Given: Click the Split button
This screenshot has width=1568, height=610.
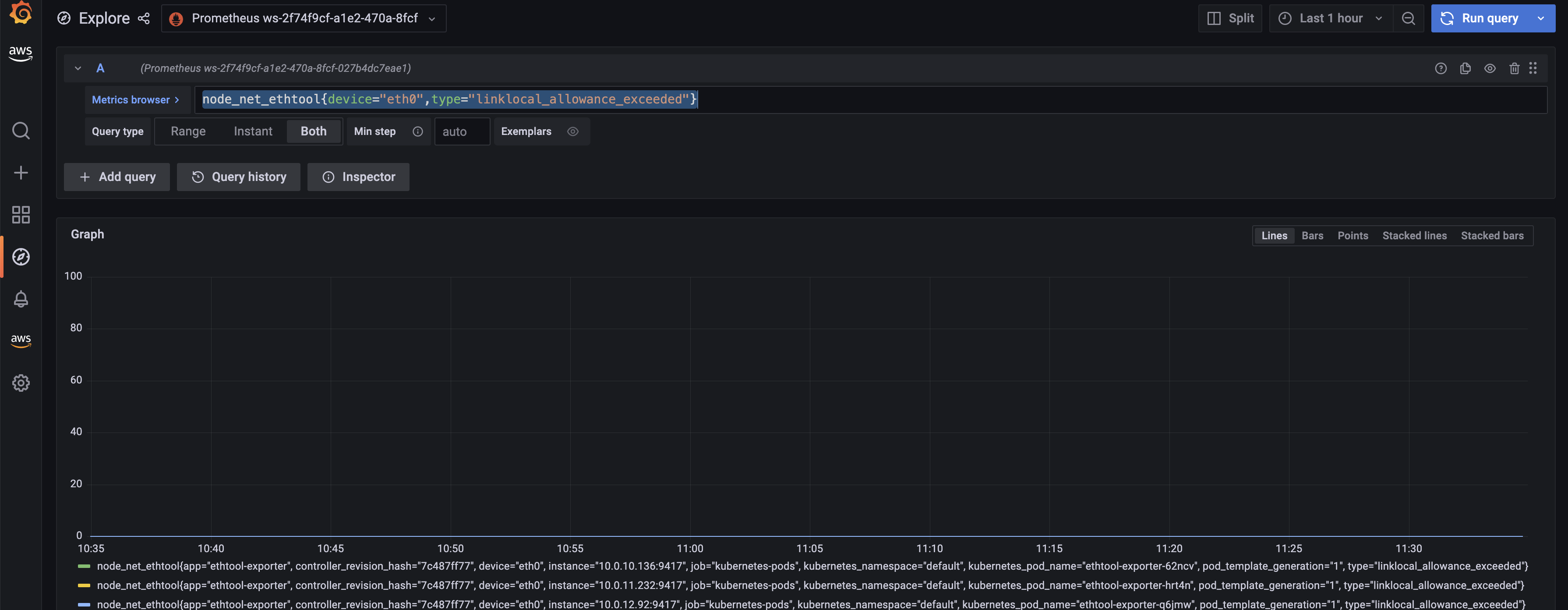Looking at the screenshot, I should 1230,18.
